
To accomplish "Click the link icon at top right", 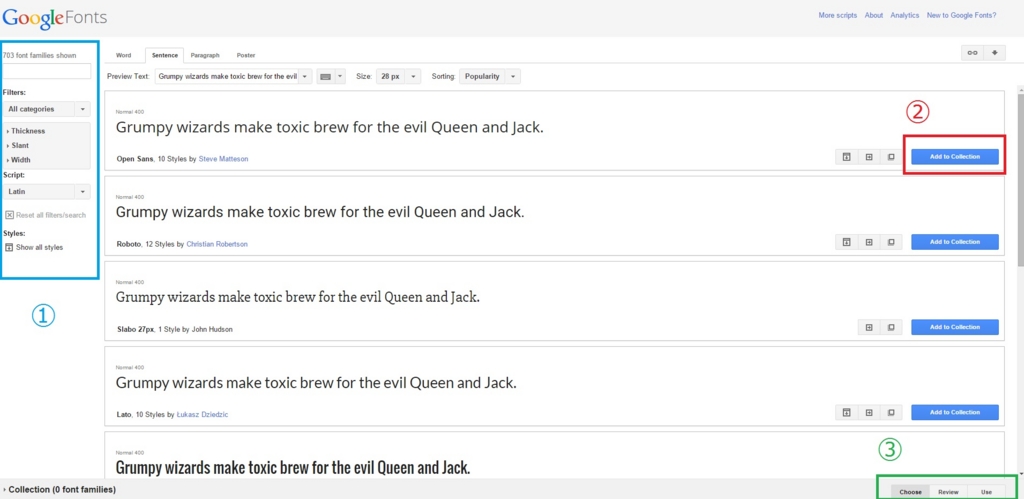I will coord(972,53).
